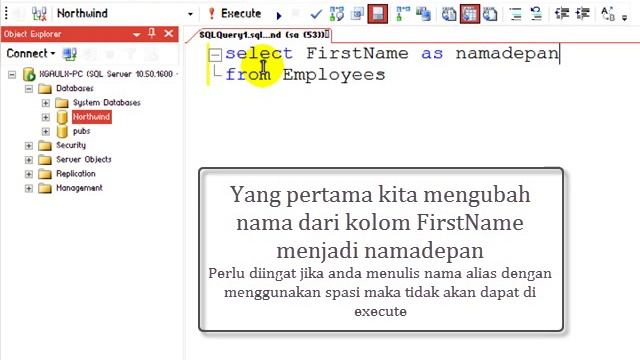Comment out the selected lines icon
The width and height of the screenshot is (640, 360).
tap(516, 14)
